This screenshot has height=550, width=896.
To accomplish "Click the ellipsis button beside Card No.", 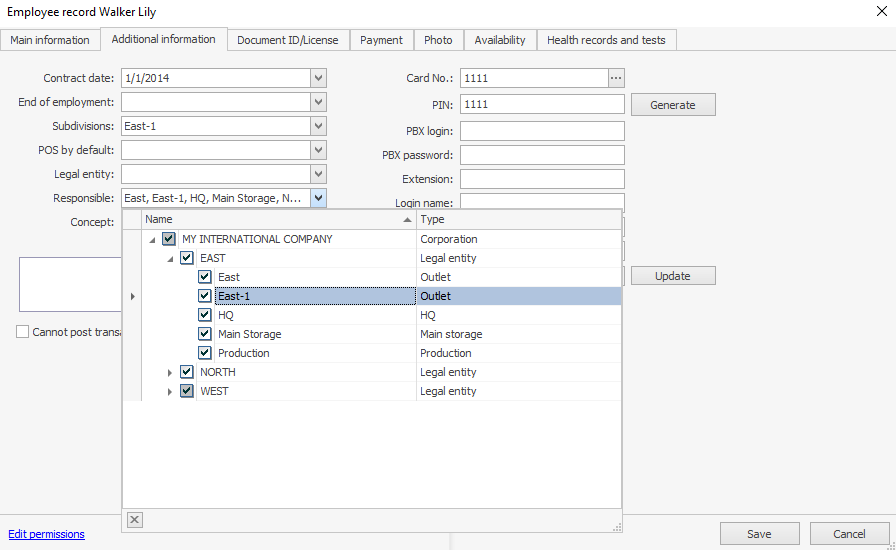I will [x=616, y=78].
